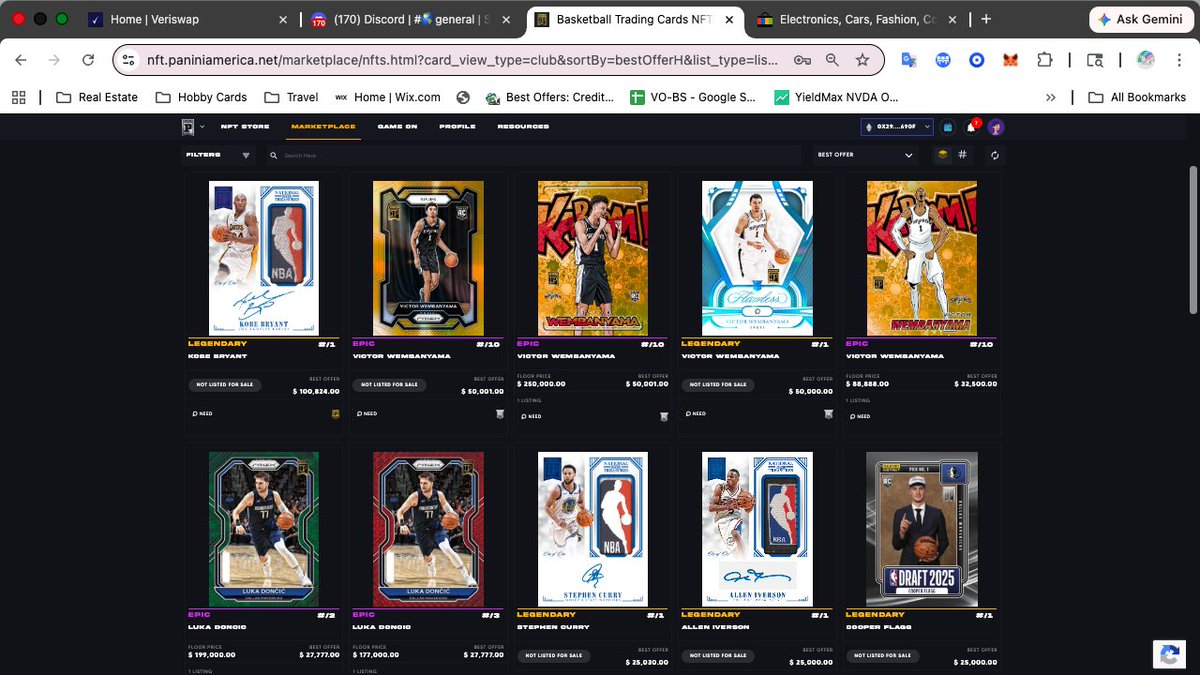Open the VO-BS Google Sheets bookmark
The image size is (1200, 675).
[693, 97]
